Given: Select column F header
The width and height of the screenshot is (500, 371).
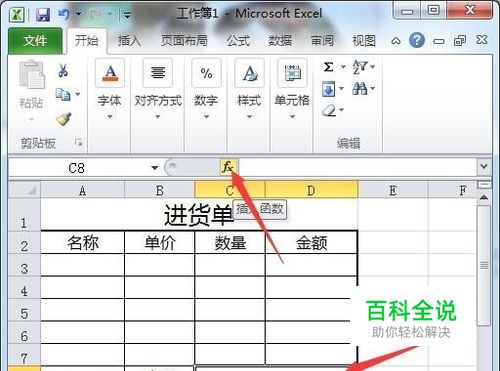Looking at the screenshot, I should pos(453,190).
